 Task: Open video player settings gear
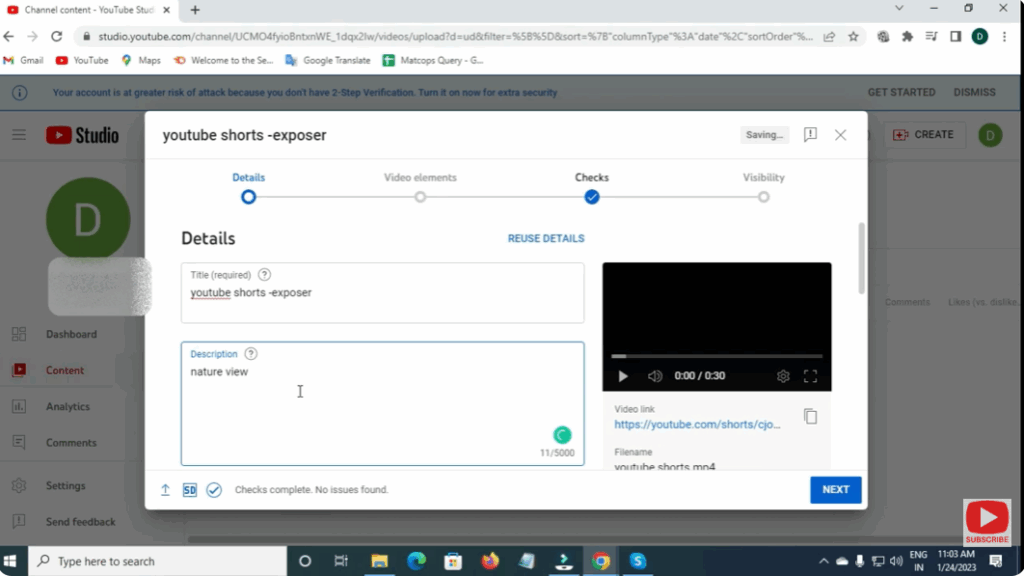783,376
